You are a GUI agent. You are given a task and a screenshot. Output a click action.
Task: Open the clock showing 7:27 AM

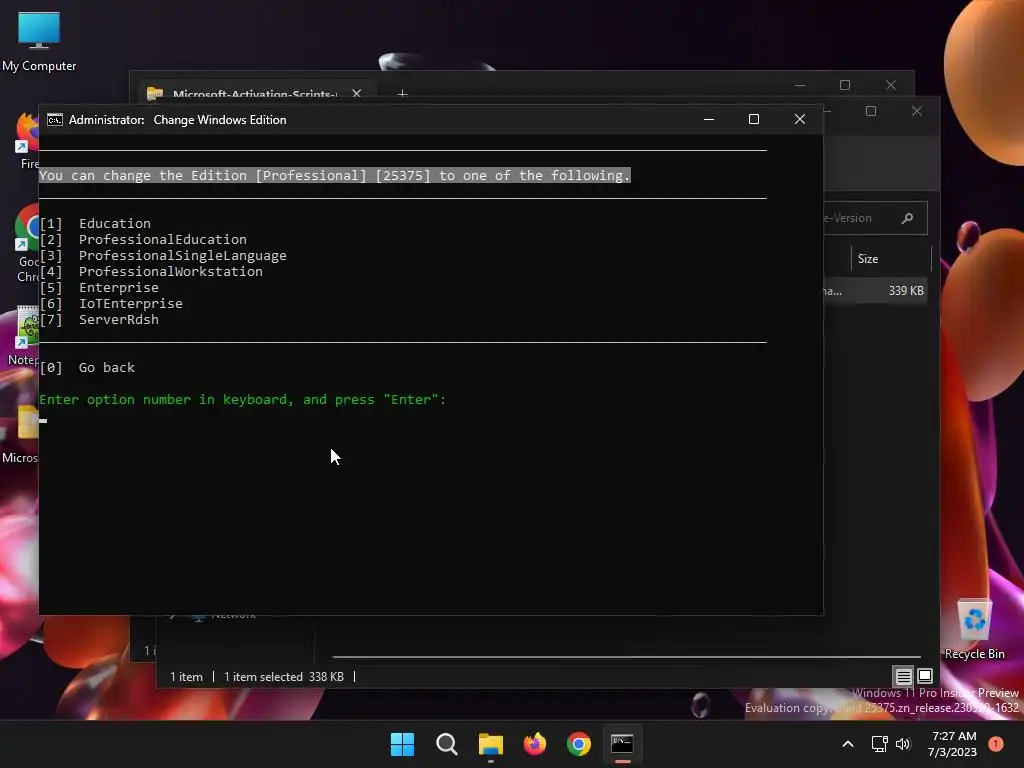pos(952,744)
